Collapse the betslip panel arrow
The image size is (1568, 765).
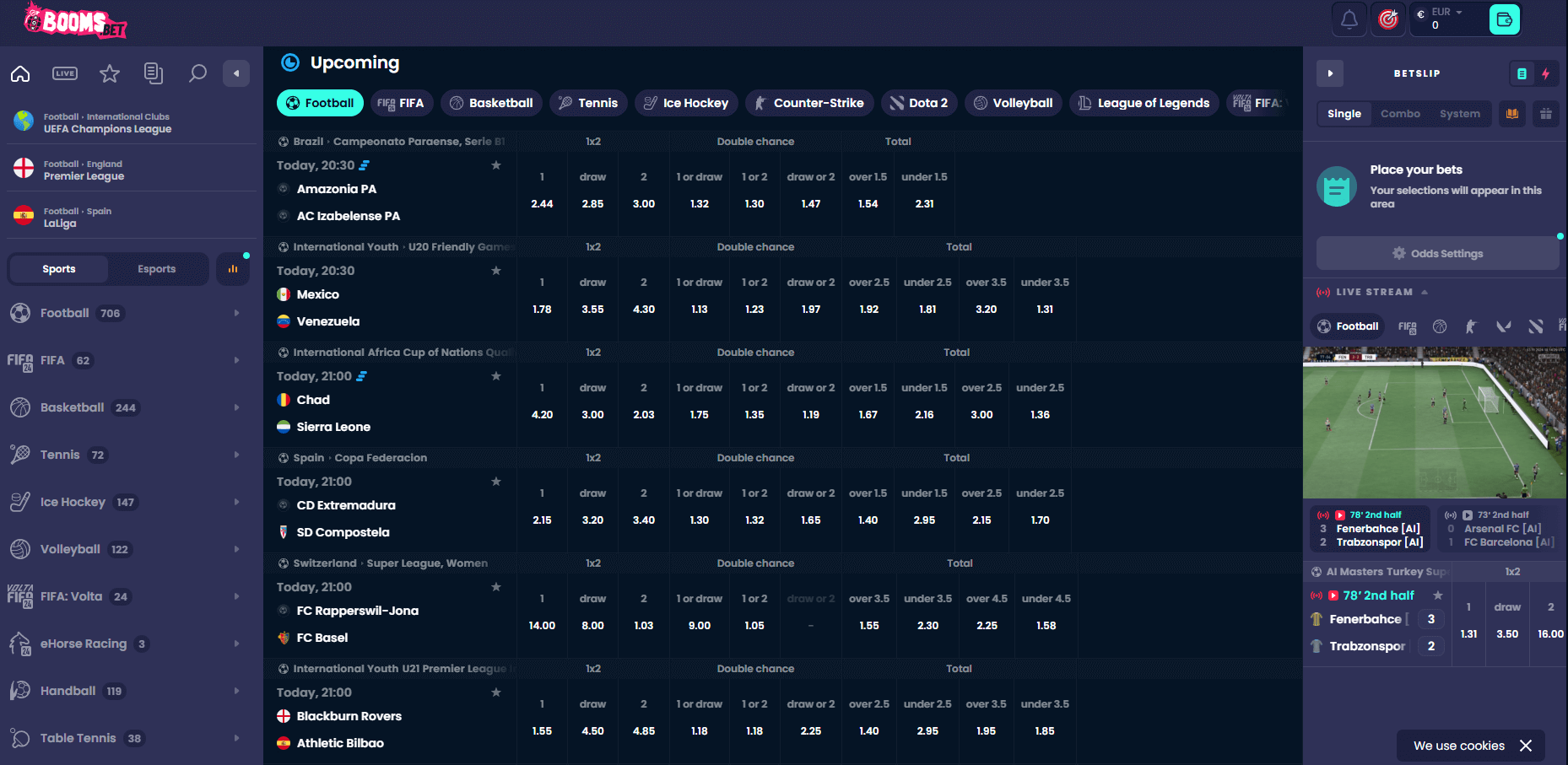[x=1330, y=73]
